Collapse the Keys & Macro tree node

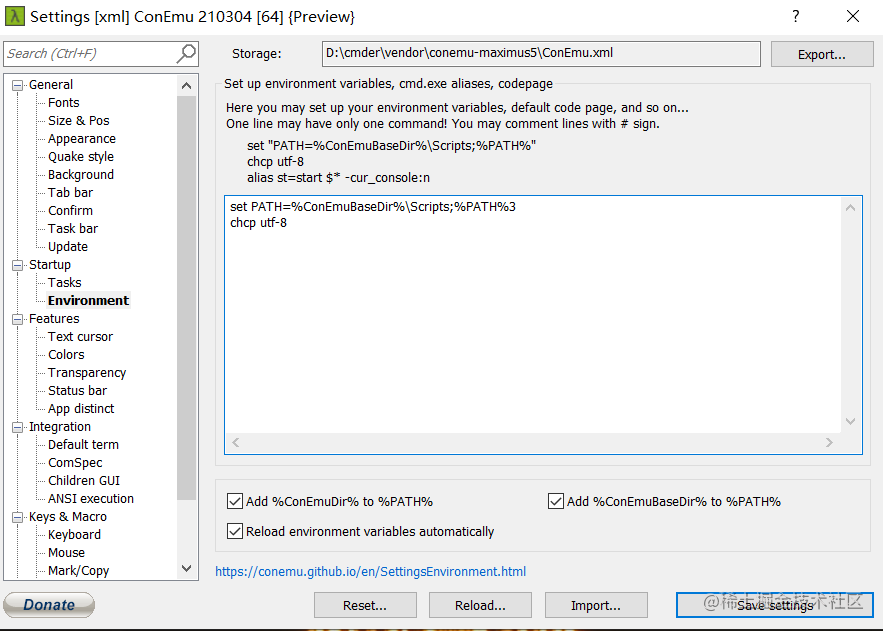pyautogui.click(x=18, y=517)
